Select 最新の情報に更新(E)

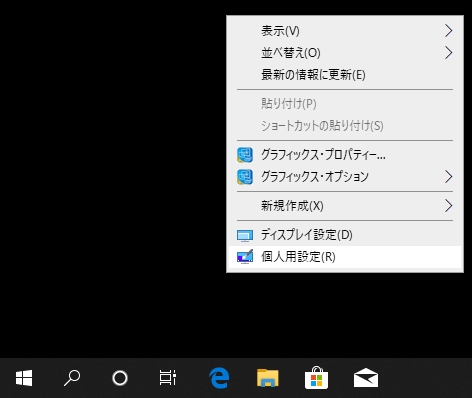point(345,75)
